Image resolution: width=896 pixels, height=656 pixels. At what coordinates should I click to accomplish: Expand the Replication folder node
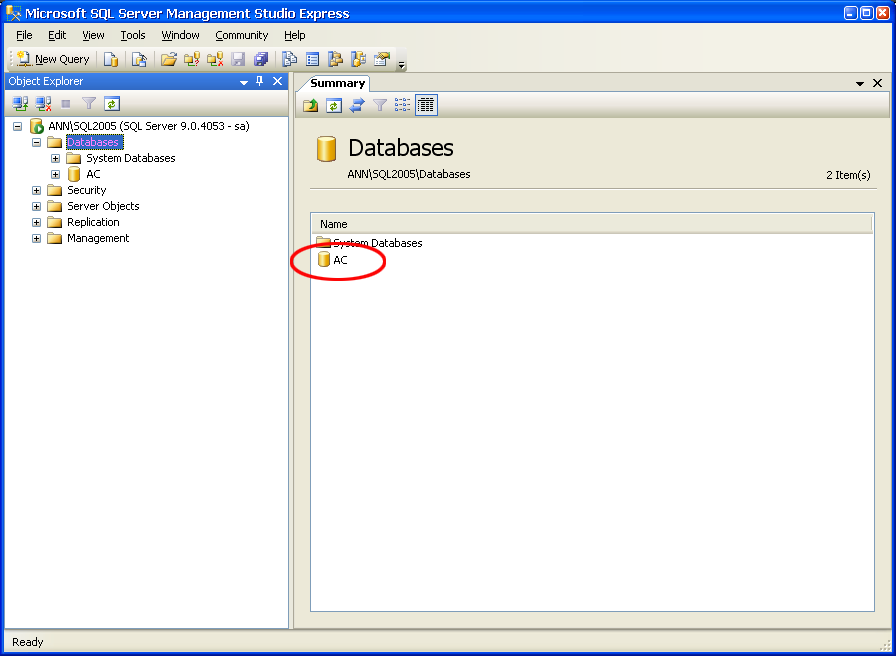pos(37,222)
